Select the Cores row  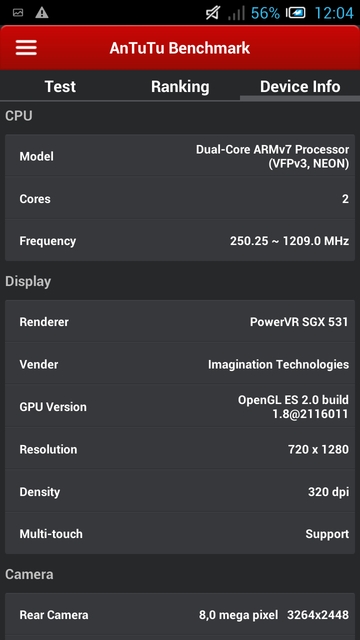coord(180,199)
